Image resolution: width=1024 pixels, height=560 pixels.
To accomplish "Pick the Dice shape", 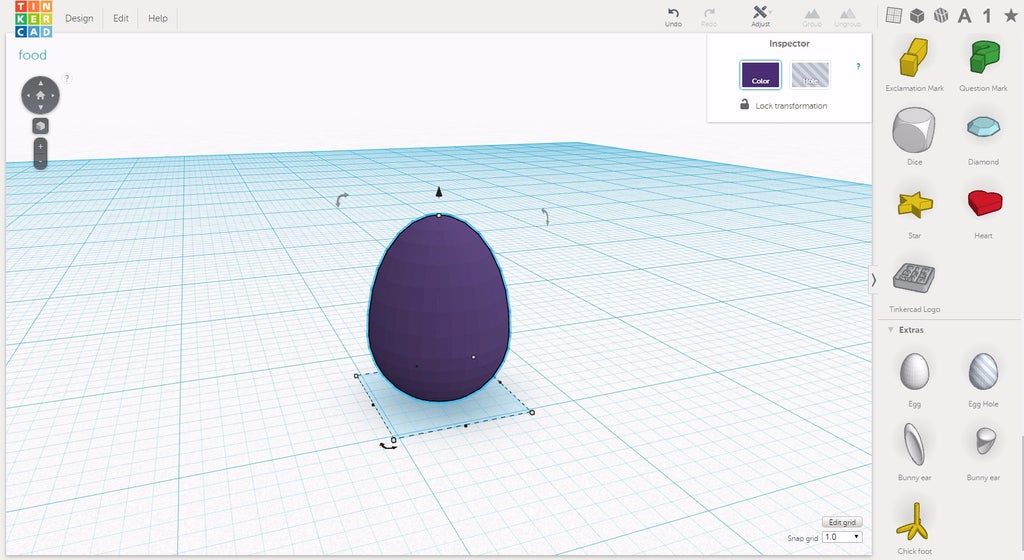I will tap(914, 131).
